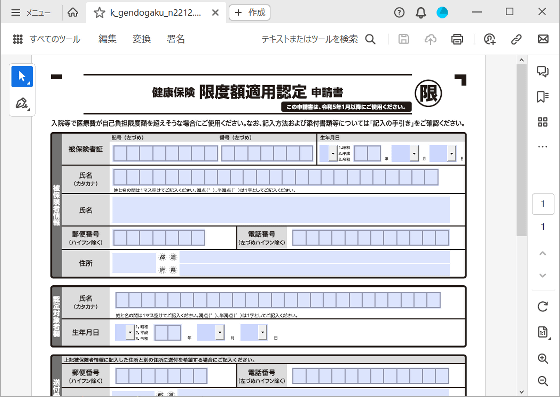Click the scrollbar up arrow
The image size is (560, 397).
pyautogui.click(x=521, y=60)
